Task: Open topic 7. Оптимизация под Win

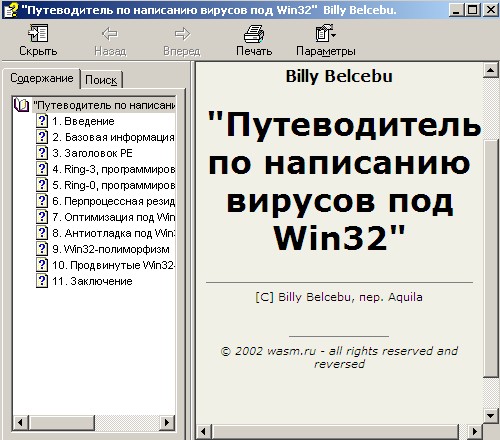Action: click(113, 217)
